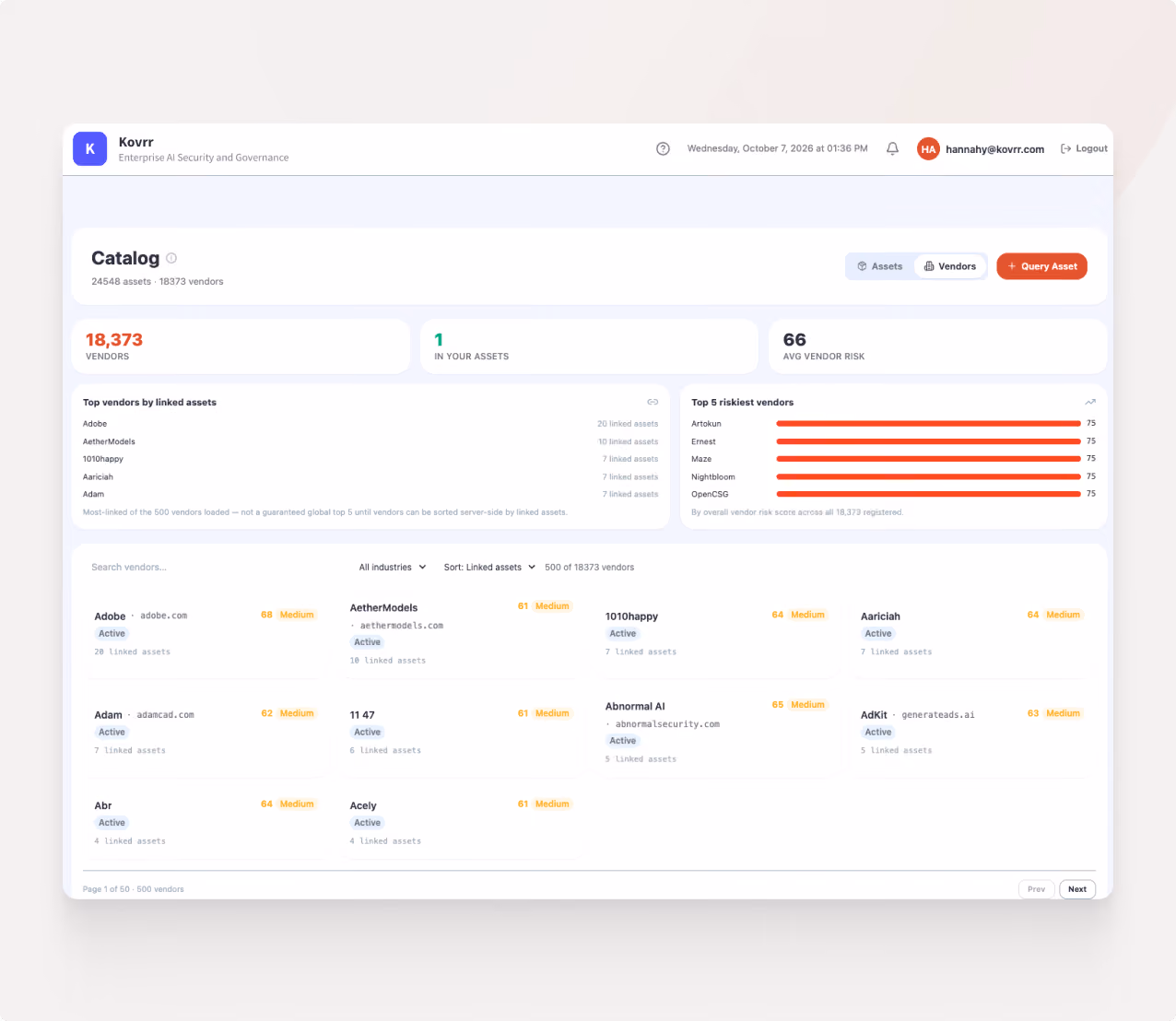Click the Artokun risk score bar
Image resolution: width=1176 pixels, height=1021 pixels.
928,424
